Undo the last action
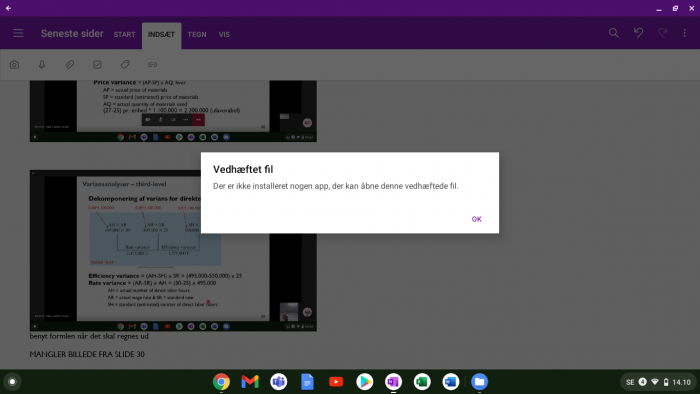The height and width of the screenshot is (394, 700). coord(638,33)
